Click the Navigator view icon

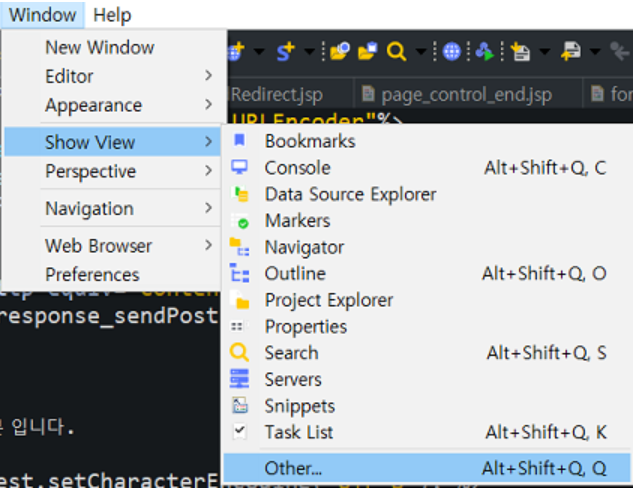[x=239, y=247]
